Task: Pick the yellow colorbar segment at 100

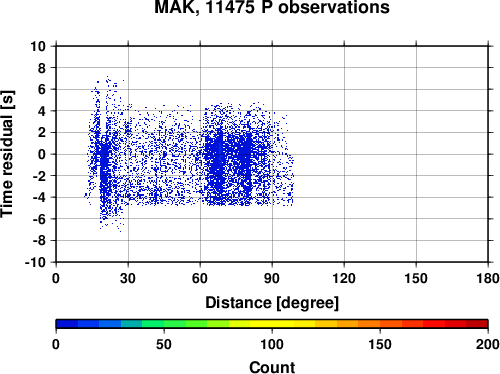Action: (272, 324)
